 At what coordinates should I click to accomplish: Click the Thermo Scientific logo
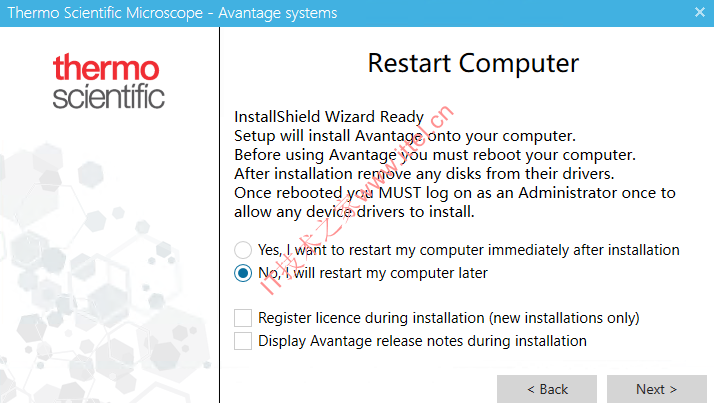pos(108,82)
